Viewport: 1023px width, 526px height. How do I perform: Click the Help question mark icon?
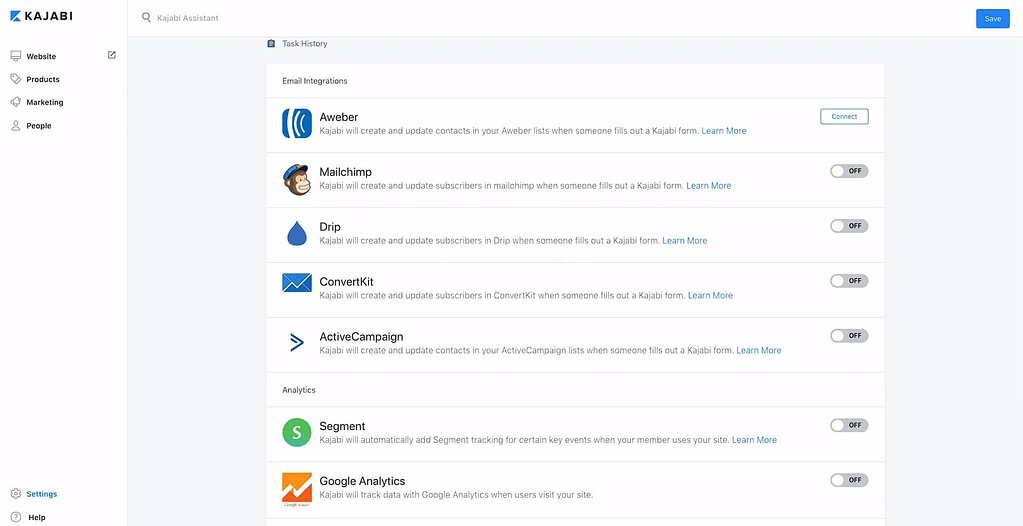click(16, 517)
